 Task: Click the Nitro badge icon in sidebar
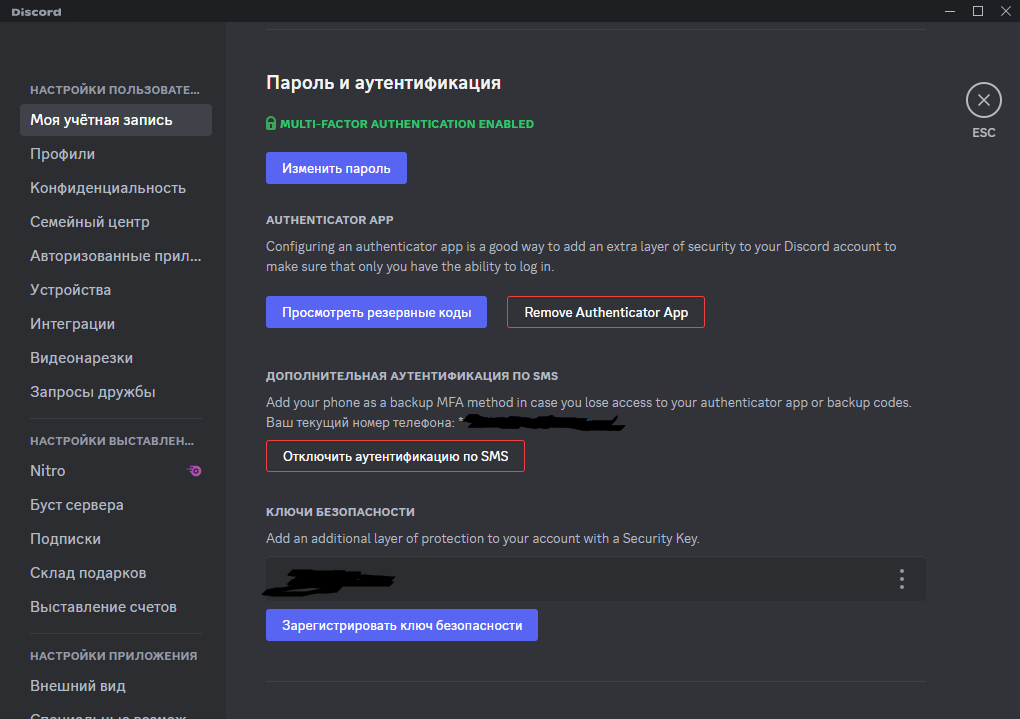(195, 471)
